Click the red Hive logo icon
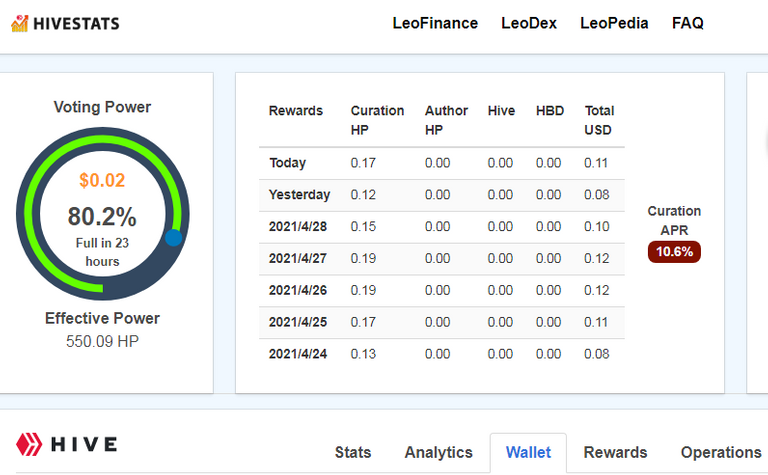This screenshot has width=768, height=475. 29,444
